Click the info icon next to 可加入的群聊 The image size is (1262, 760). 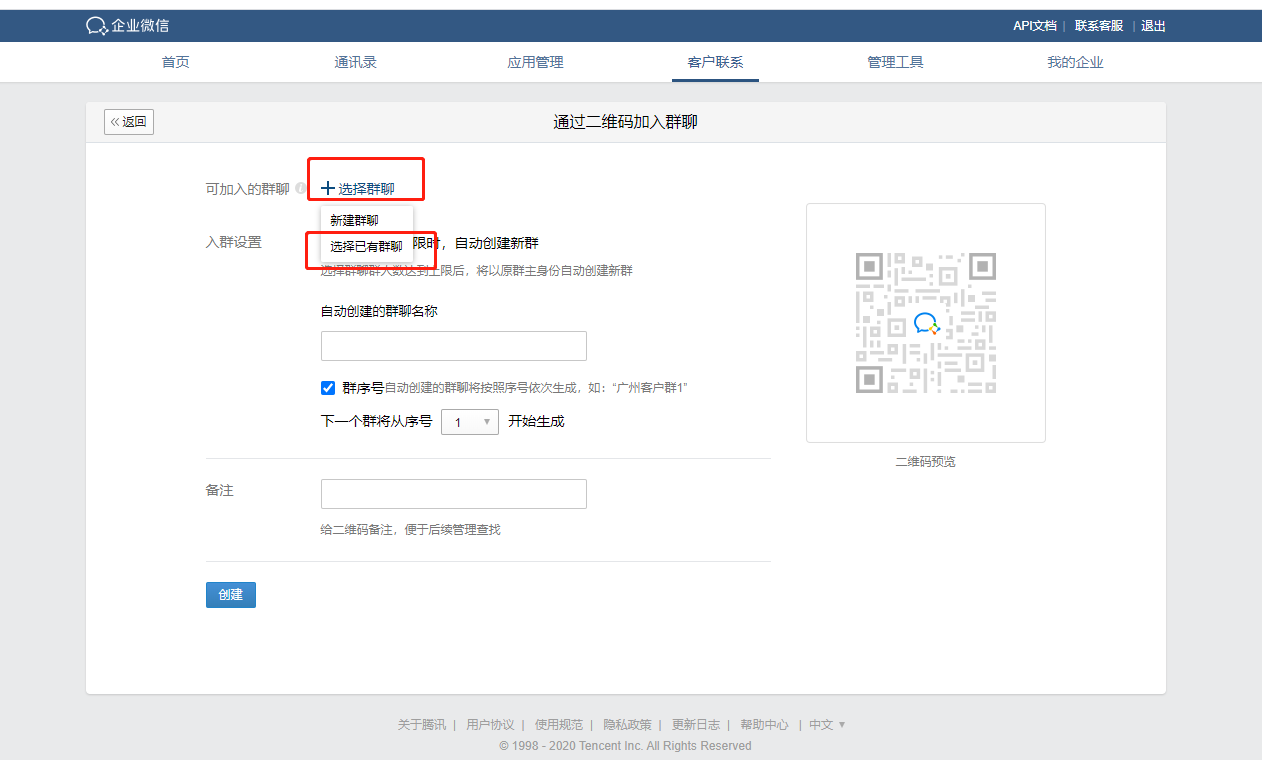point(300,188)
